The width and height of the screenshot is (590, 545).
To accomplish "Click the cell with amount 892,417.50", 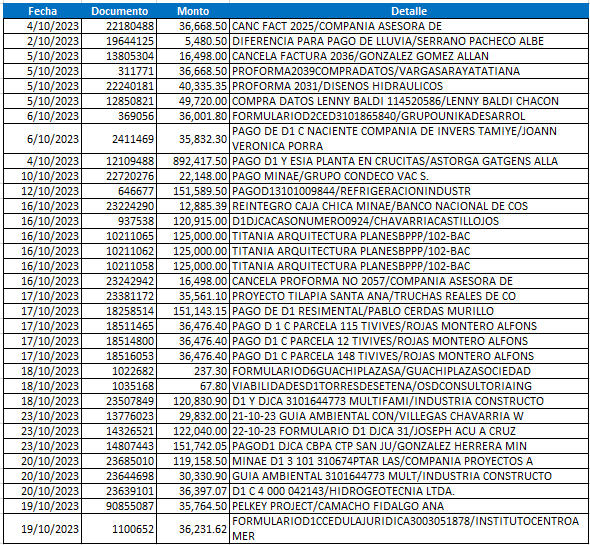I will [x=193, y=161].
